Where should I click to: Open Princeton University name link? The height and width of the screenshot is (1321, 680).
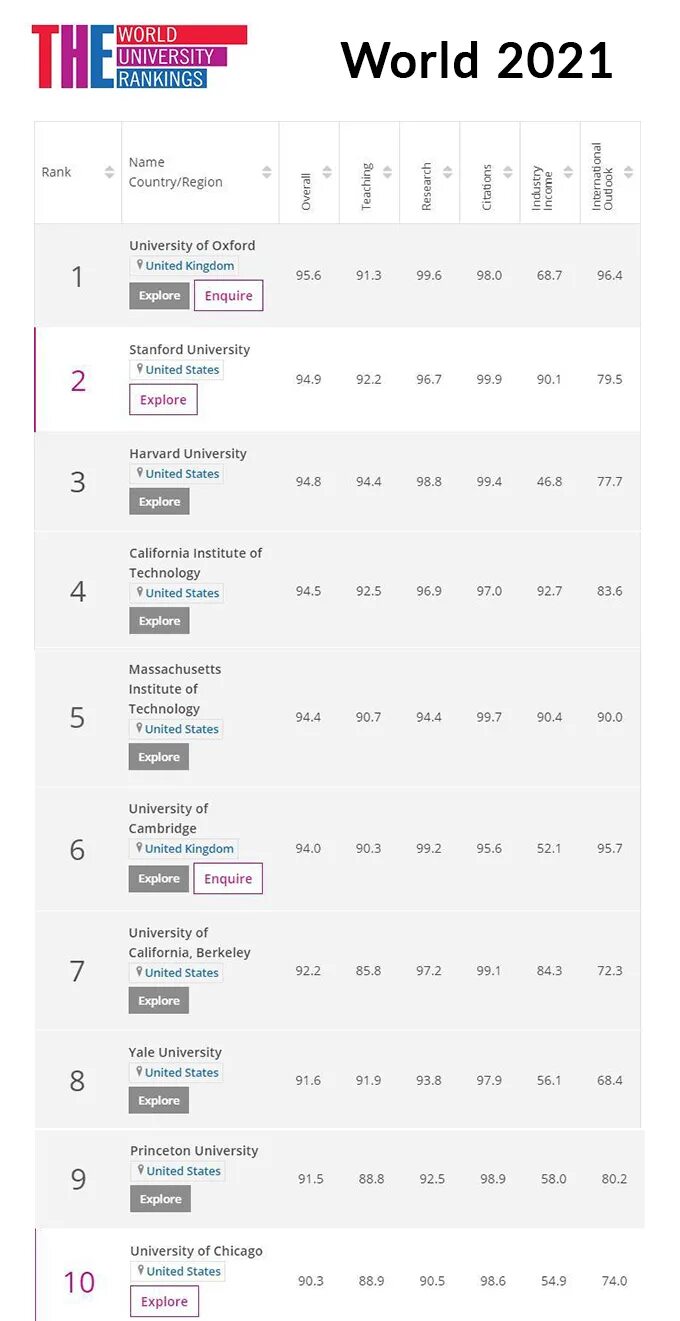tap(194, 1150)
